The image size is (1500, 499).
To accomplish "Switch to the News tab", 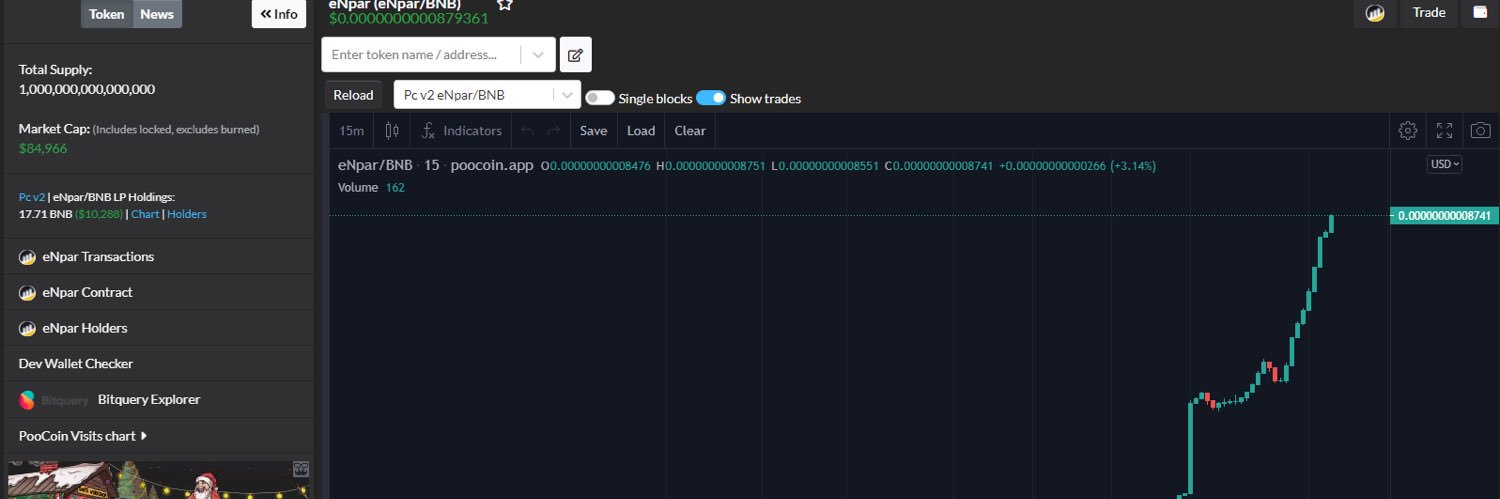I will point(157,14).
